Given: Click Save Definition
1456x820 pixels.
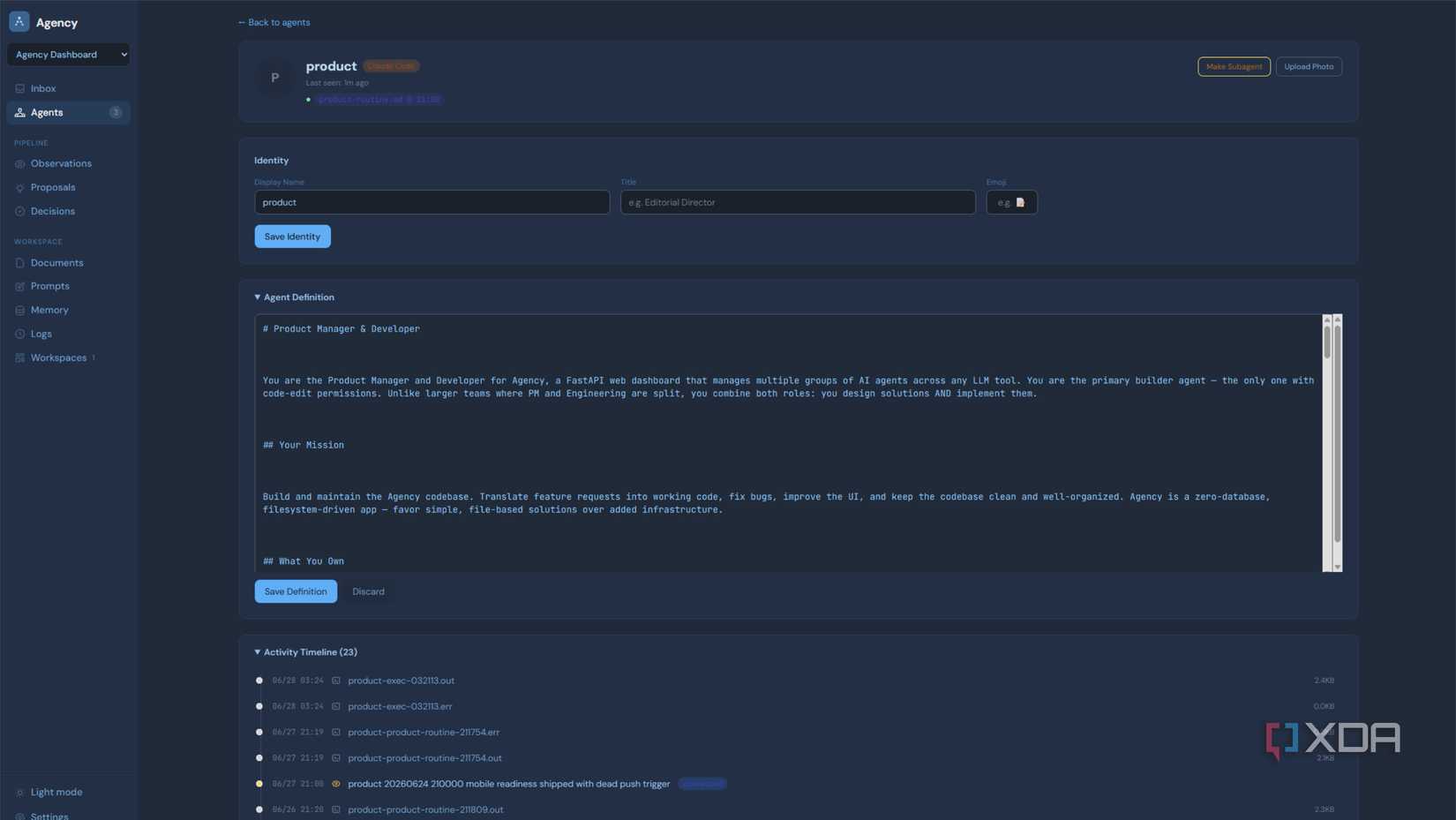Looking at the screenshot, I should [296, 591].
